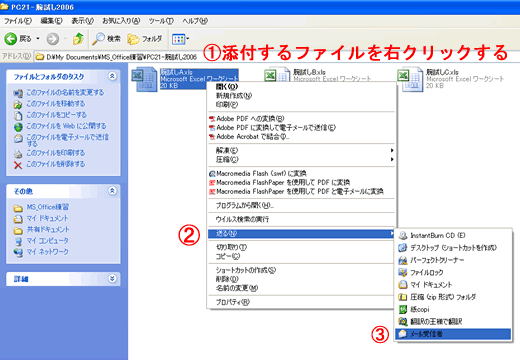Send to 紙copi
This screenshot has height=360, width=520.
click(x=453, y=309)
